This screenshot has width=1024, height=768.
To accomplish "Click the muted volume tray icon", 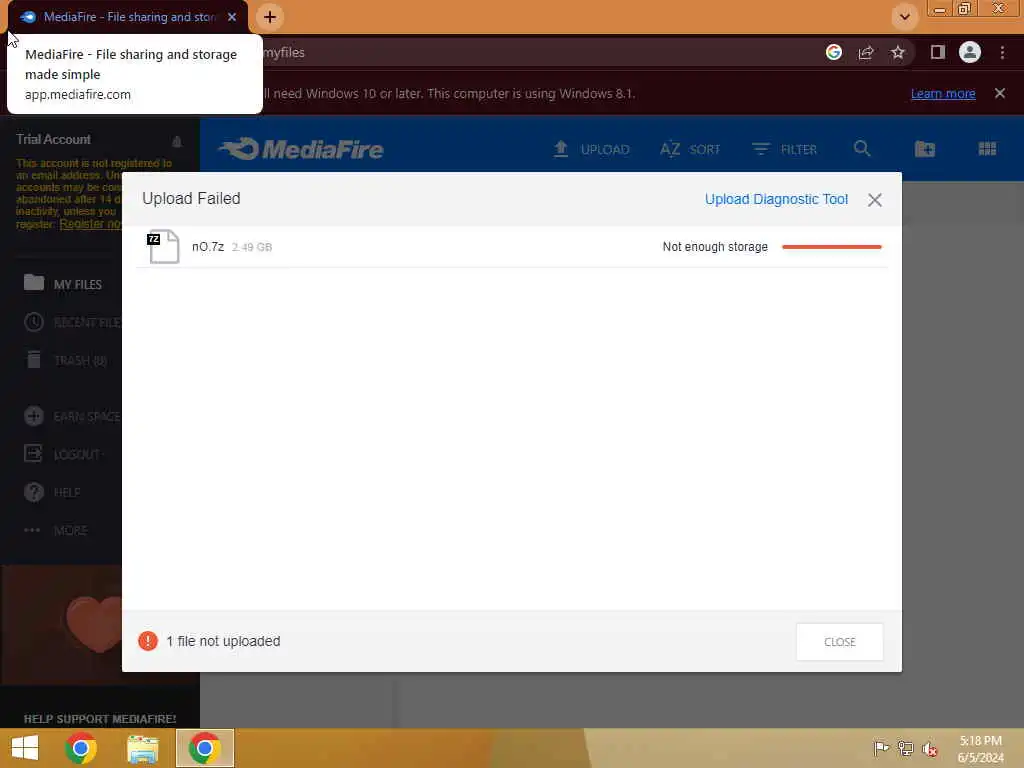I will [x=930, y=749].
